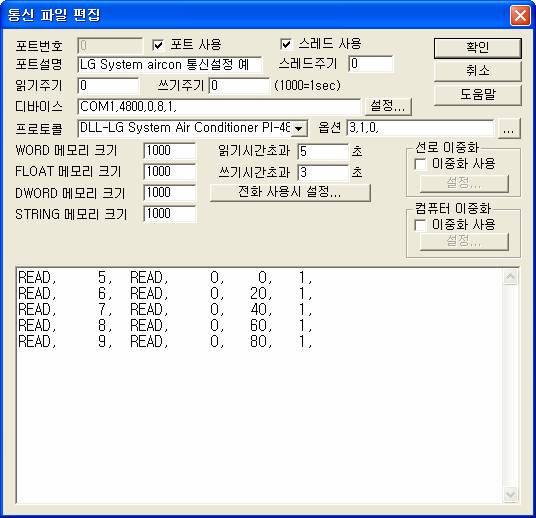This screenshot has height=518, width=536.
Task: Open 전화 사용시 설정... button
Action: 290,192
